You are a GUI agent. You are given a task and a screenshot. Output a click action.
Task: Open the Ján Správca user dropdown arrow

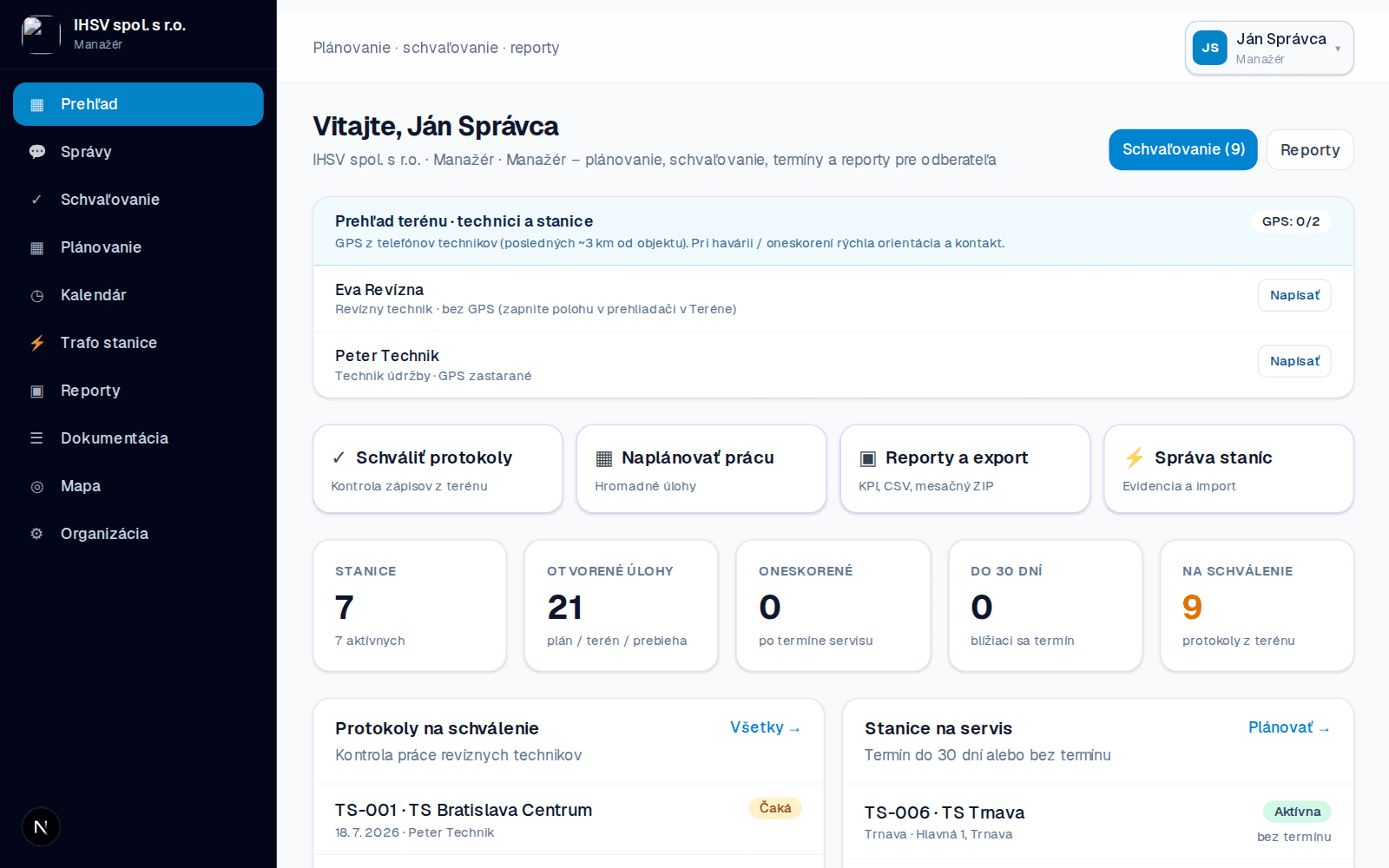click(x=1338, y=49)
